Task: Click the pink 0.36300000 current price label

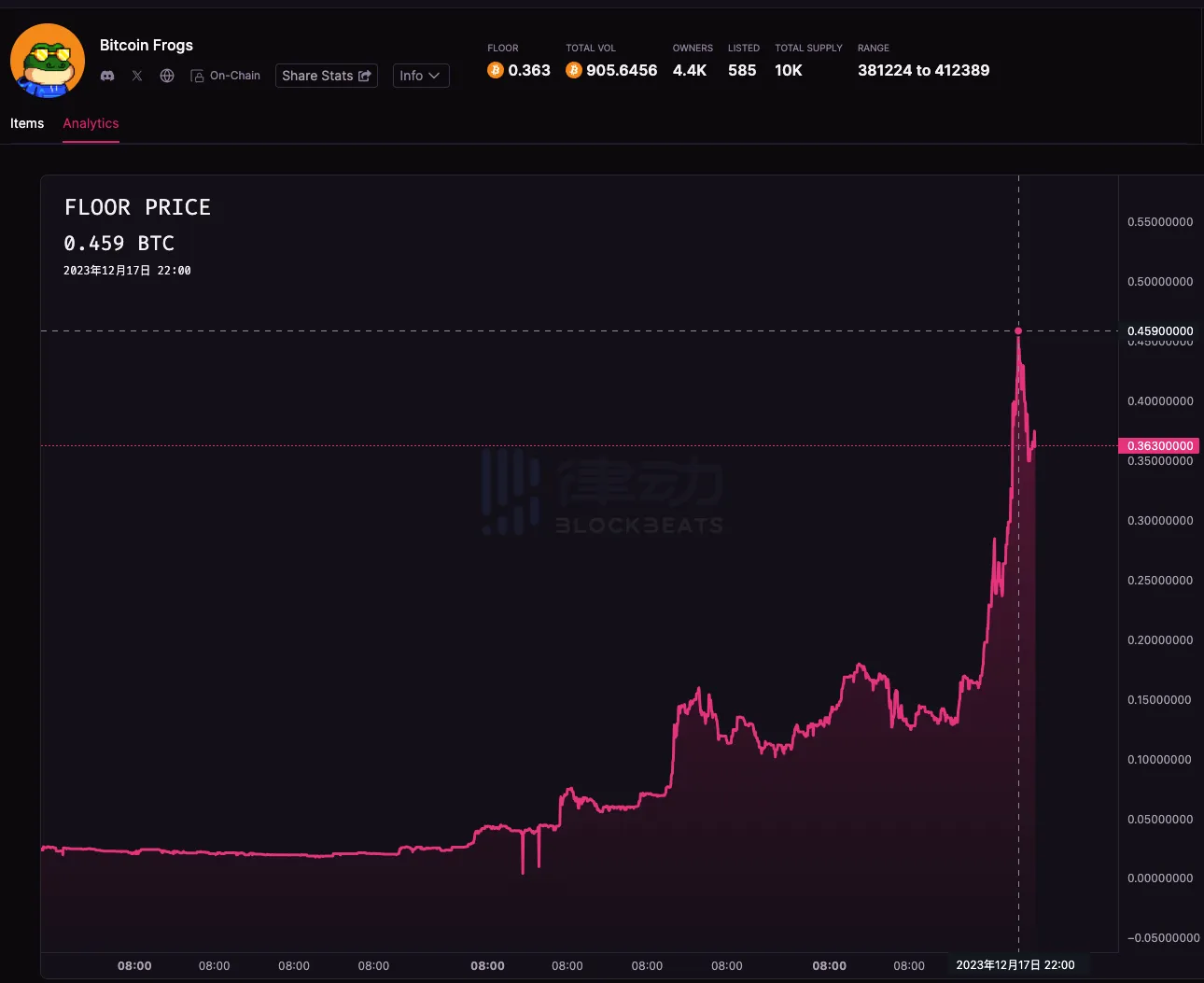Action: point(1159,446)
